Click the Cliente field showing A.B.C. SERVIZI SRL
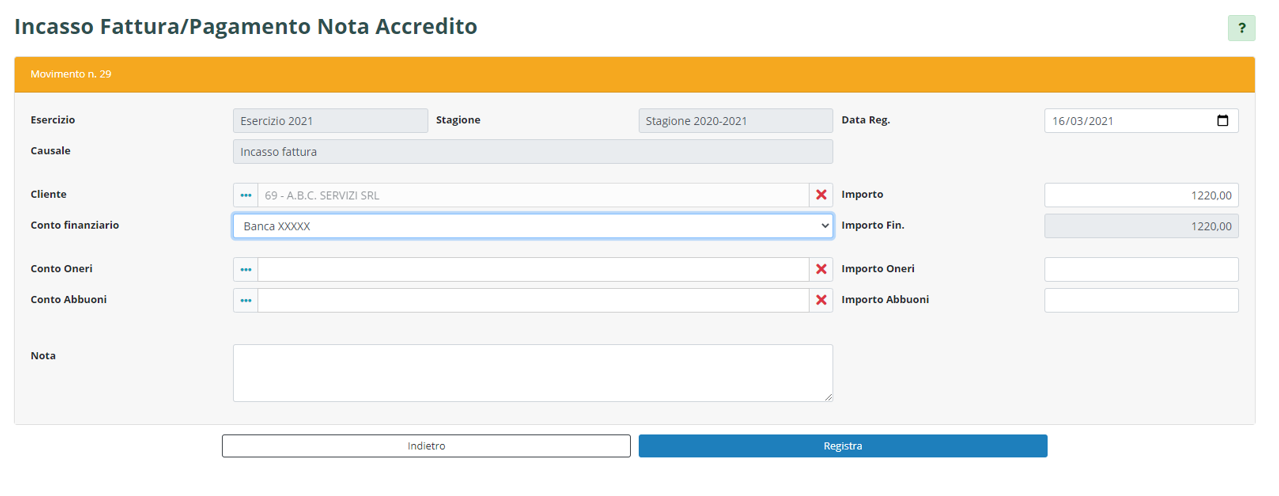The width and height of the screenshot is (1279, 496). [x=532, y=195]
